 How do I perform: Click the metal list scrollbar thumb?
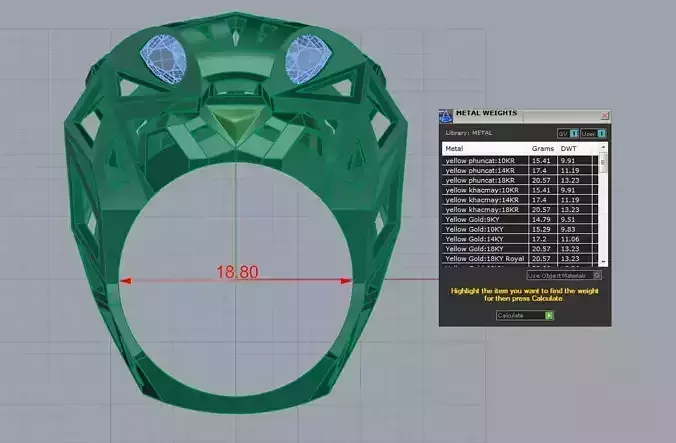[603, 163]
